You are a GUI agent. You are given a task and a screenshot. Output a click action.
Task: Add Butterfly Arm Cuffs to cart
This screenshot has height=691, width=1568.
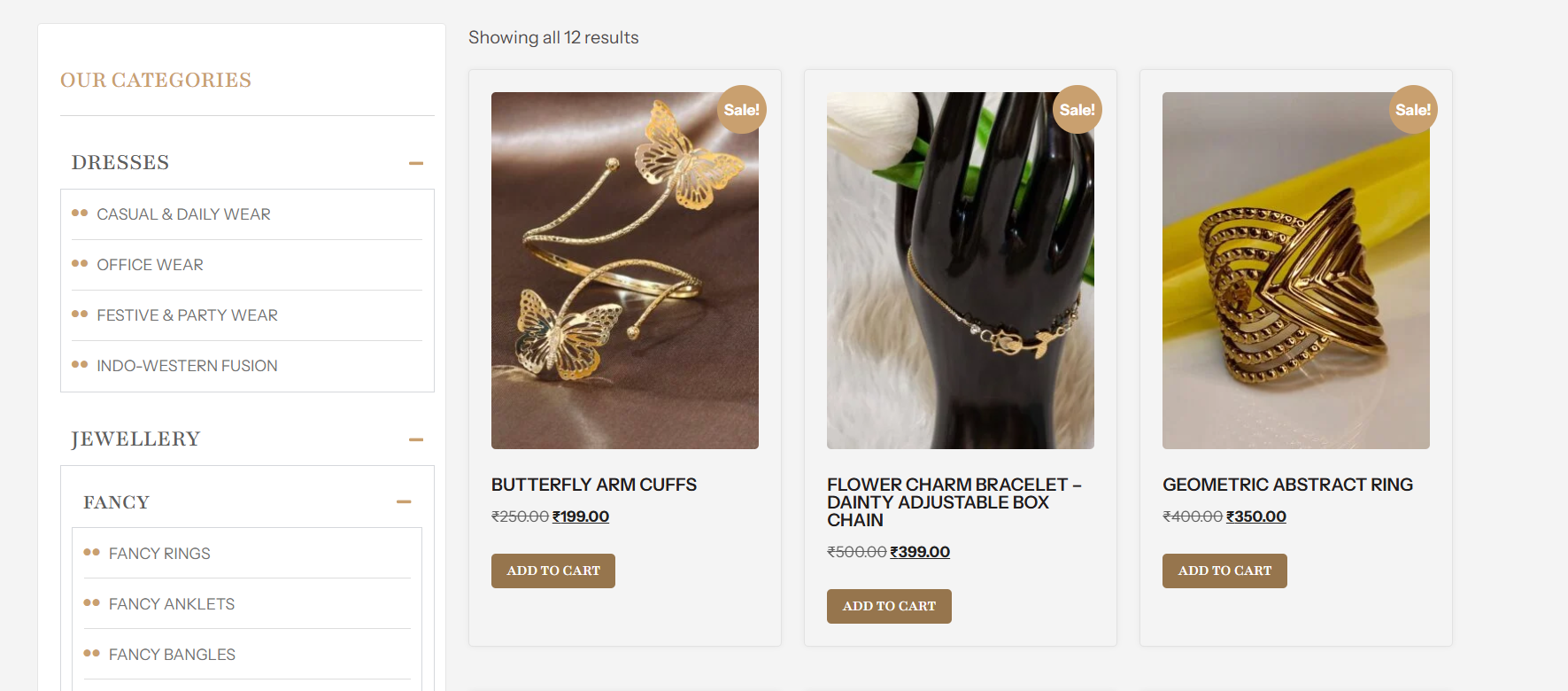(553, 571)
